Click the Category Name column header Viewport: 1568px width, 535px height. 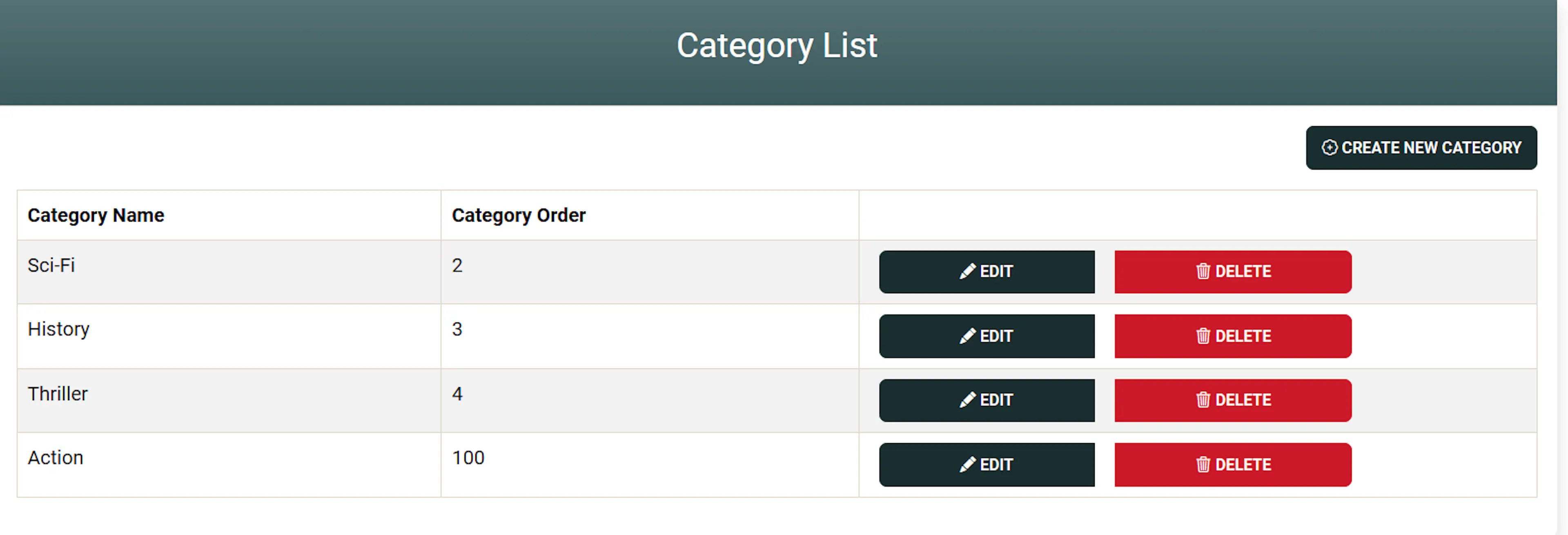(96, 215)
